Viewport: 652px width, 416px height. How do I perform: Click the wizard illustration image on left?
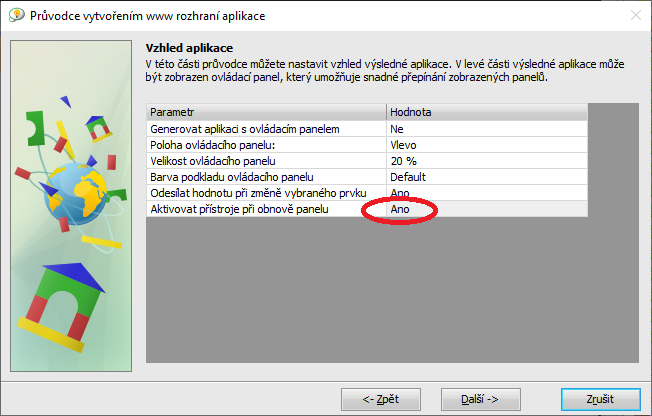pyautogui.click(x=71, y=206)
